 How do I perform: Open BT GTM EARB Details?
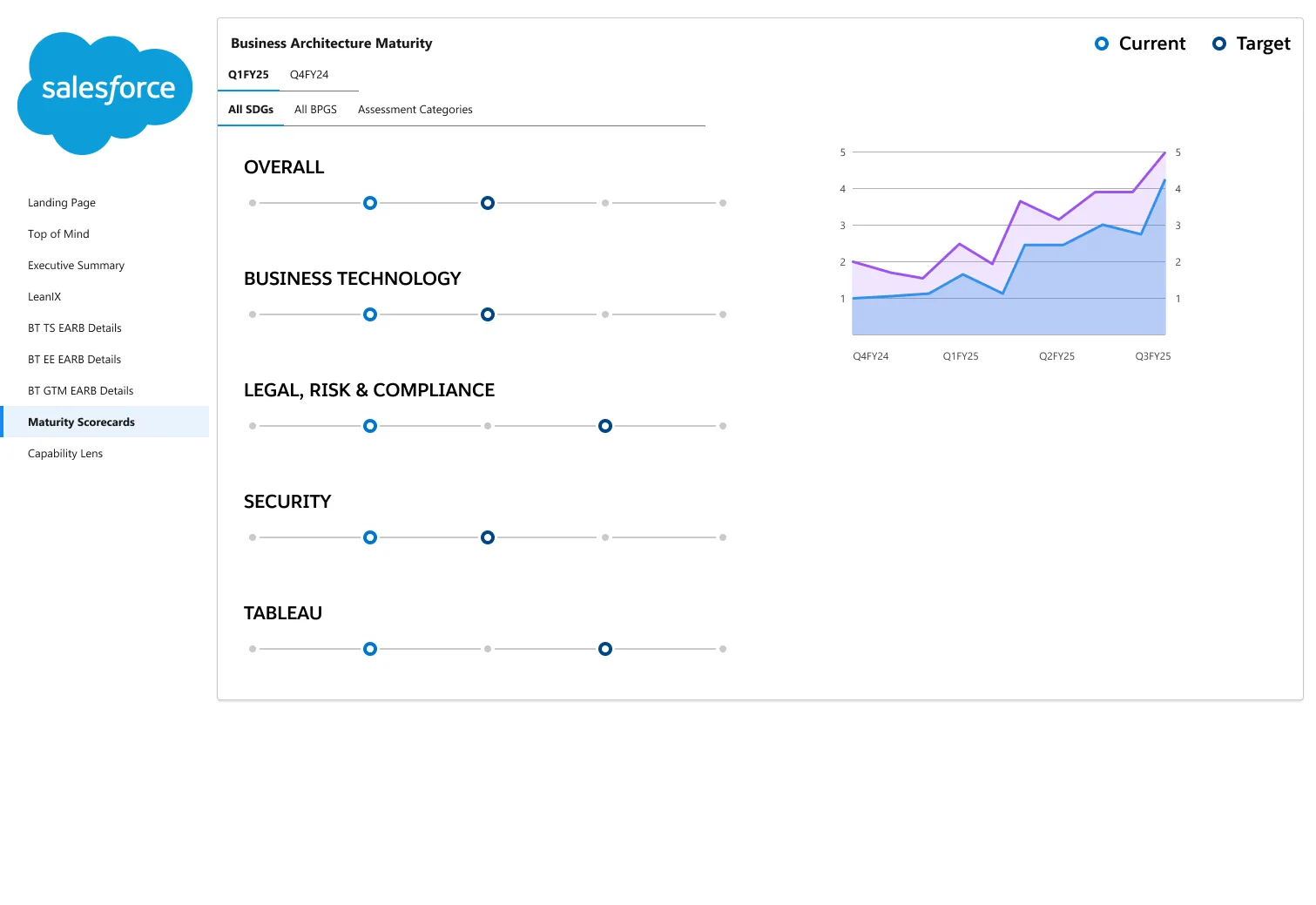pyautogui.click(x=80, y=390)
